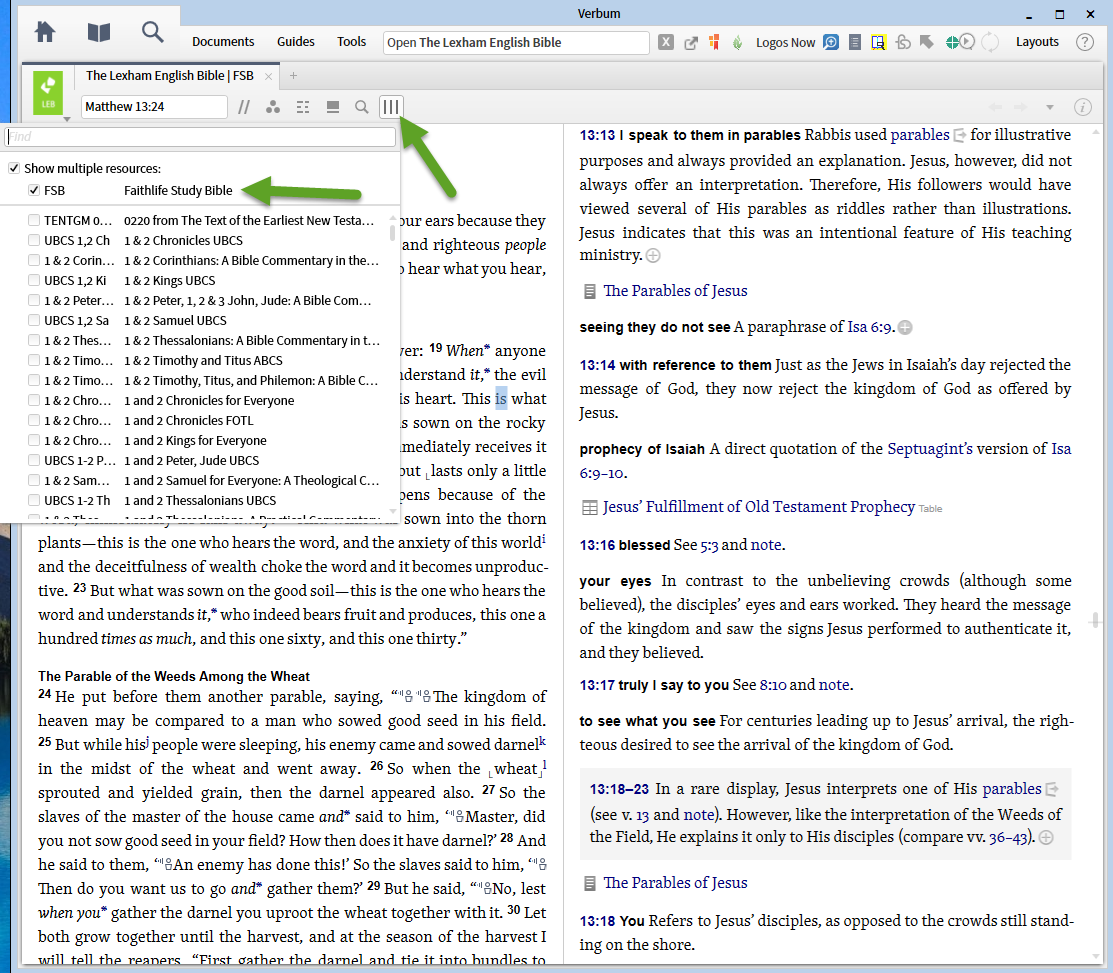Open history dropdown arrow near info icon

coord(1049,108)
